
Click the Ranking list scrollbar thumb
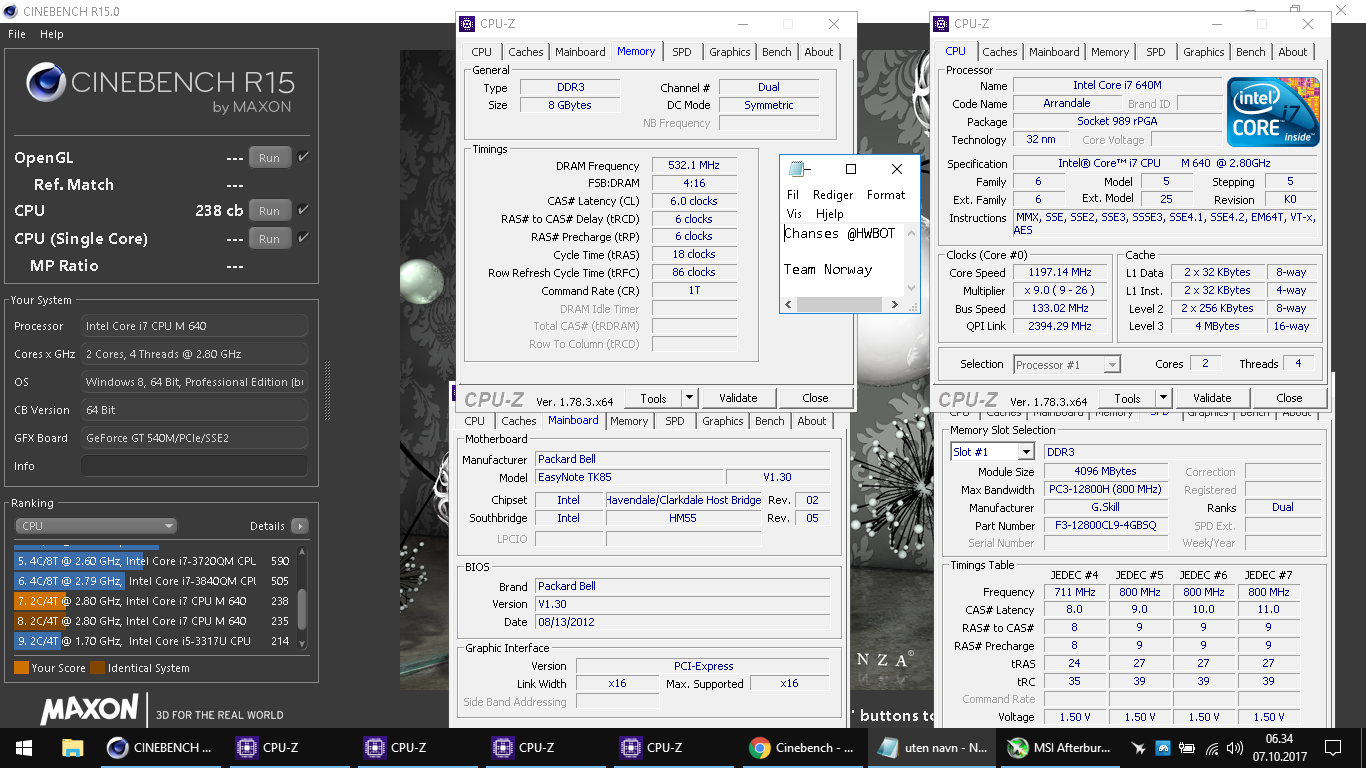pos(303,608)
